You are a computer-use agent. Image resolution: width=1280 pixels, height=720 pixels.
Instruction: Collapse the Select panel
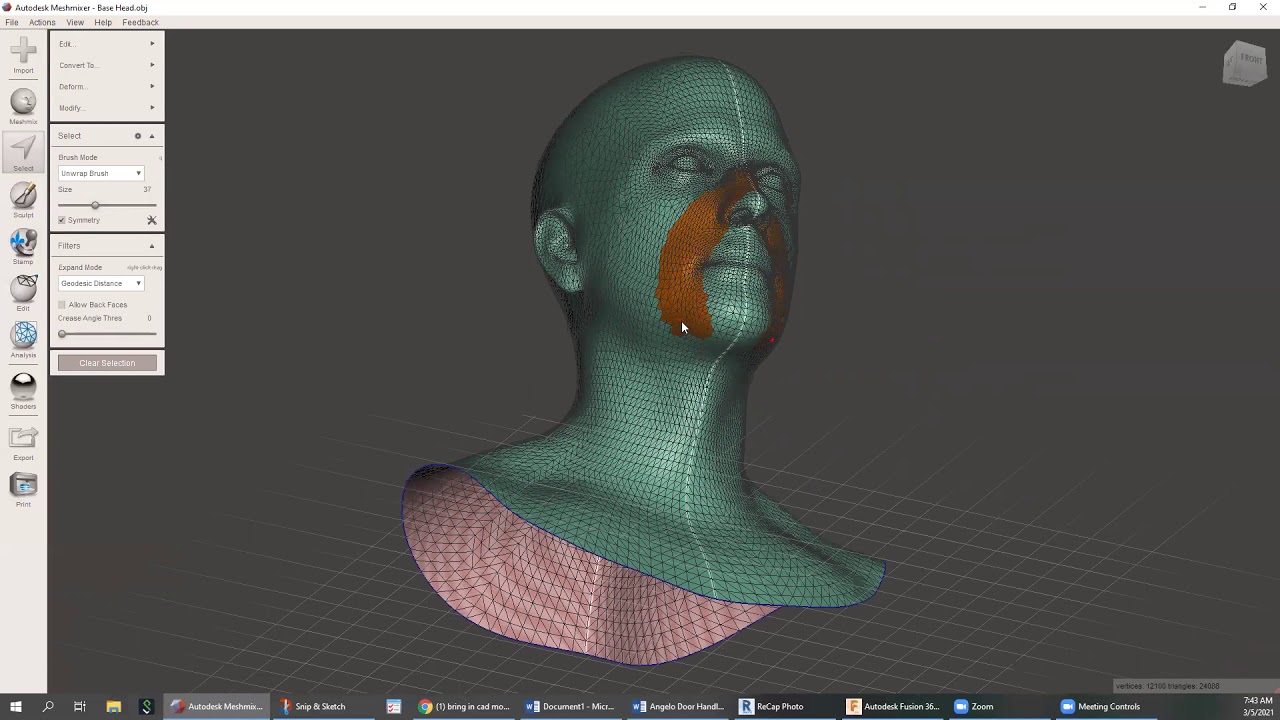point(152,136)
